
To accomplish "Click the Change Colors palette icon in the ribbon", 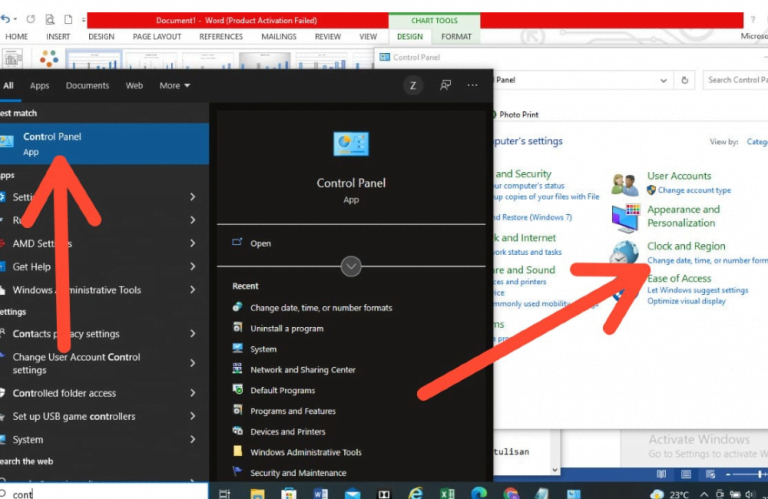I will coord(49,59).
